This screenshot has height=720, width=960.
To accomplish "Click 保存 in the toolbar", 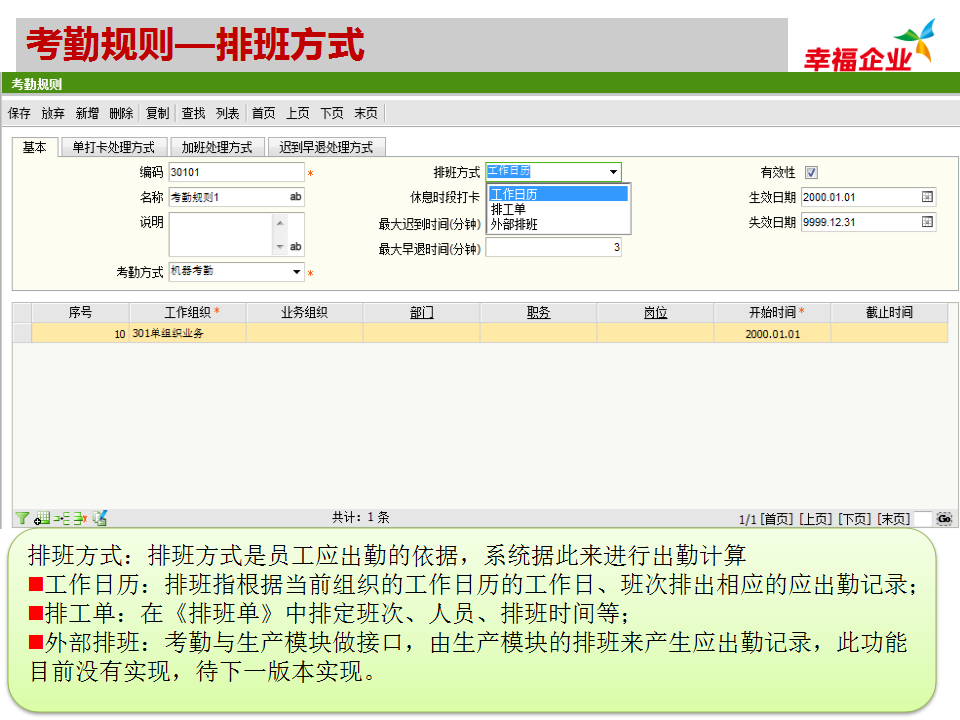I will (19, 113).
